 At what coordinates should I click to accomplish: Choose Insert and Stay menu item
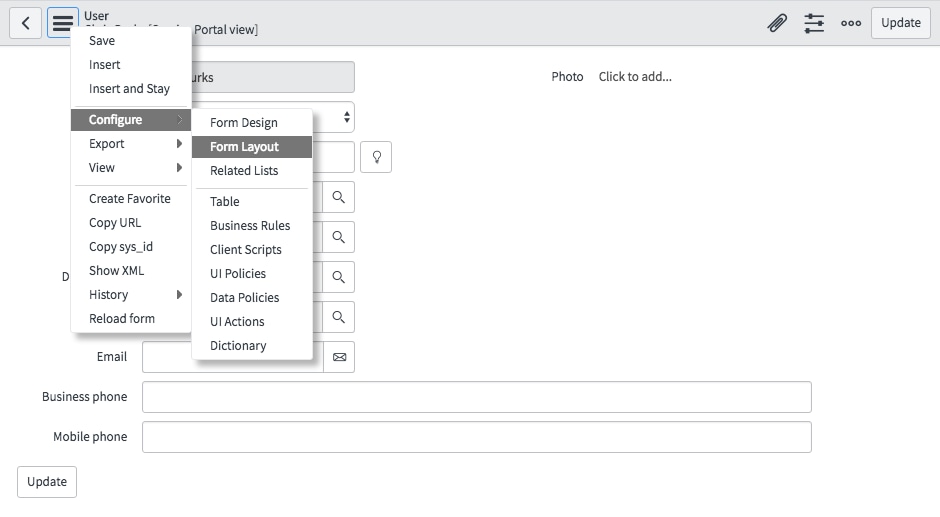(x=131, y=89)
